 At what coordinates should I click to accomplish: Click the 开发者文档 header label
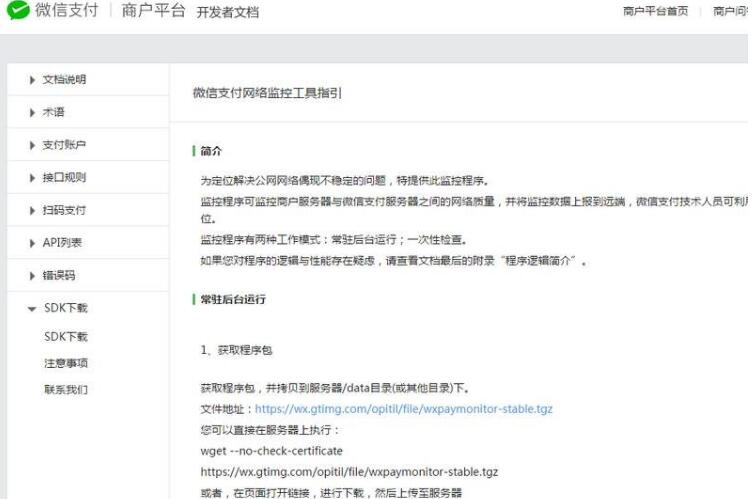(x=228, y=12)
